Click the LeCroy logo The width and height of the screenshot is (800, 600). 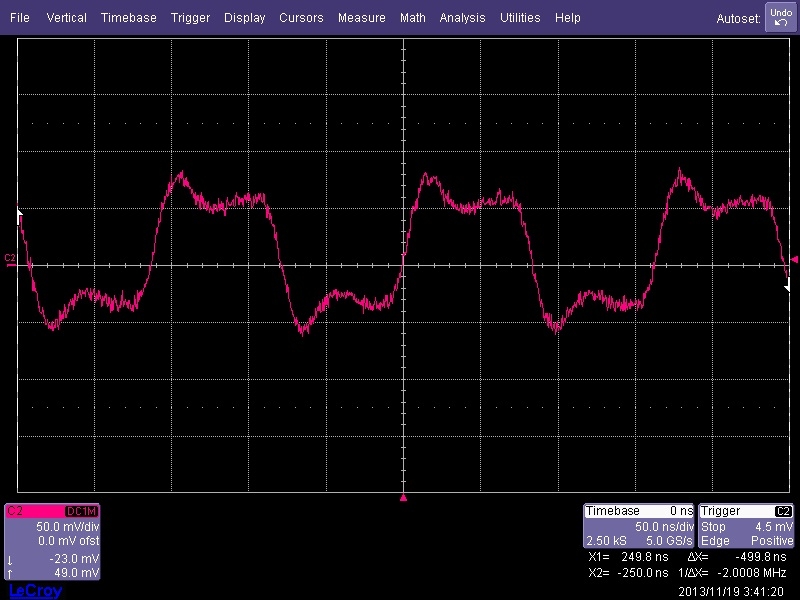[35, 591]
